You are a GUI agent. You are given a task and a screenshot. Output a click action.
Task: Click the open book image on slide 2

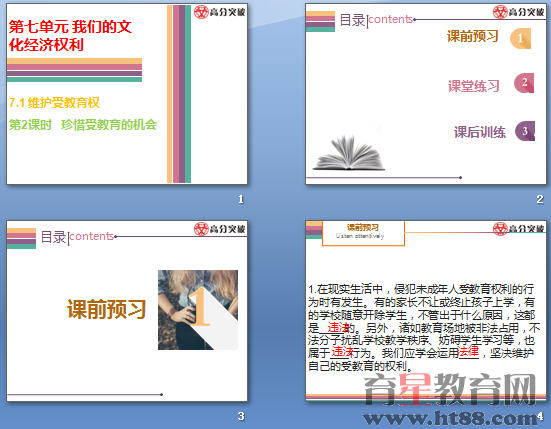click(349, 152)
